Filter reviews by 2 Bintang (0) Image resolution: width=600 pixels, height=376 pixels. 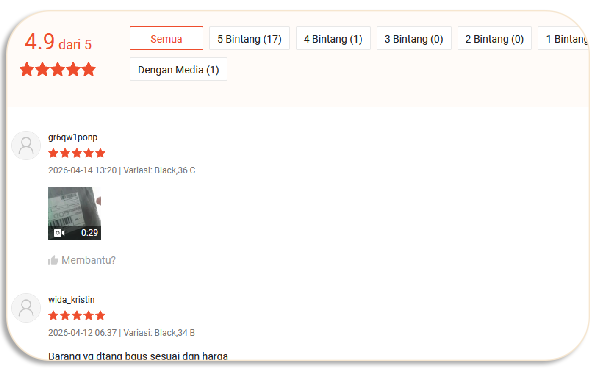pyautogui.click(x=494, y=38)
